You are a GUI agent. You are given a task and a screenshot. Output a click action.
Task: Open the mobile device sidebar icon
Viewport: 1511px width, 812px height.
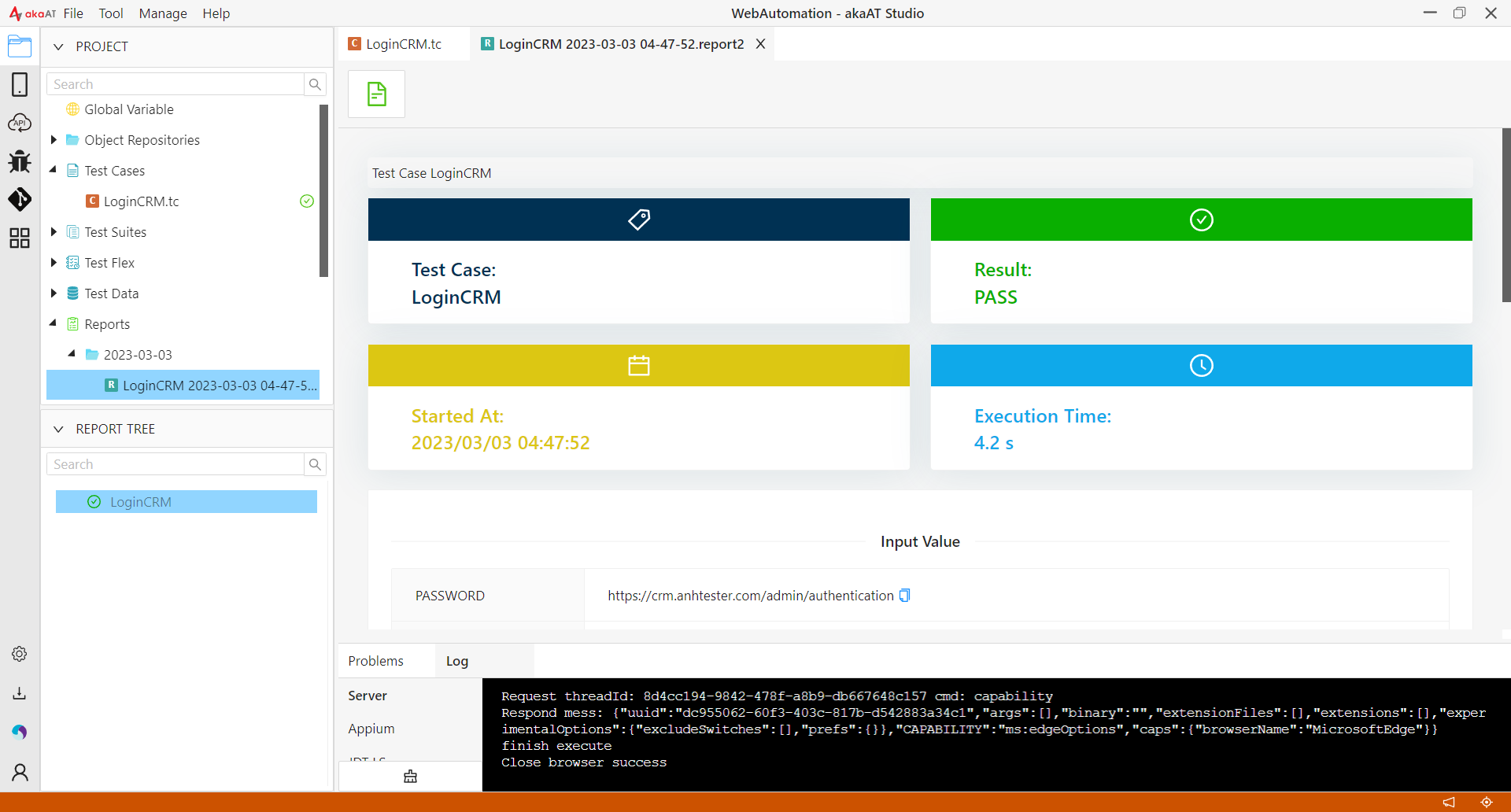click(x=20, y=84)
